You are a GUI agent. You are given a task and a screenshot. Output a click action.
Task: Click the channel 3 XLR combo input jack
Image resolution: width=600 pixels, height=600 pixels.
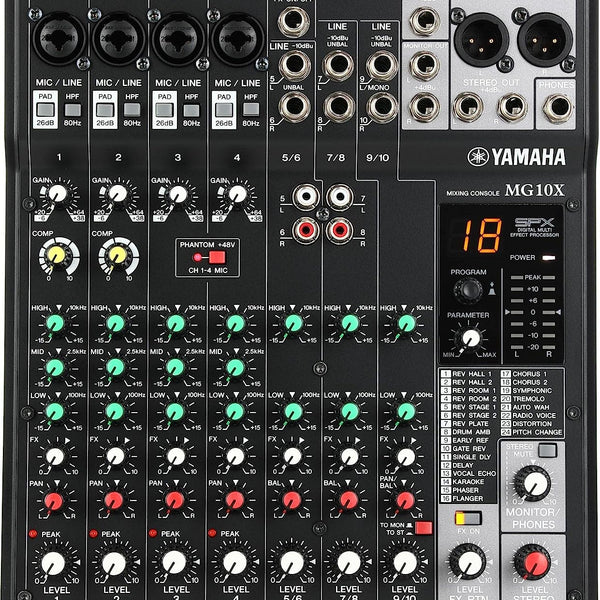pos(178,39)
